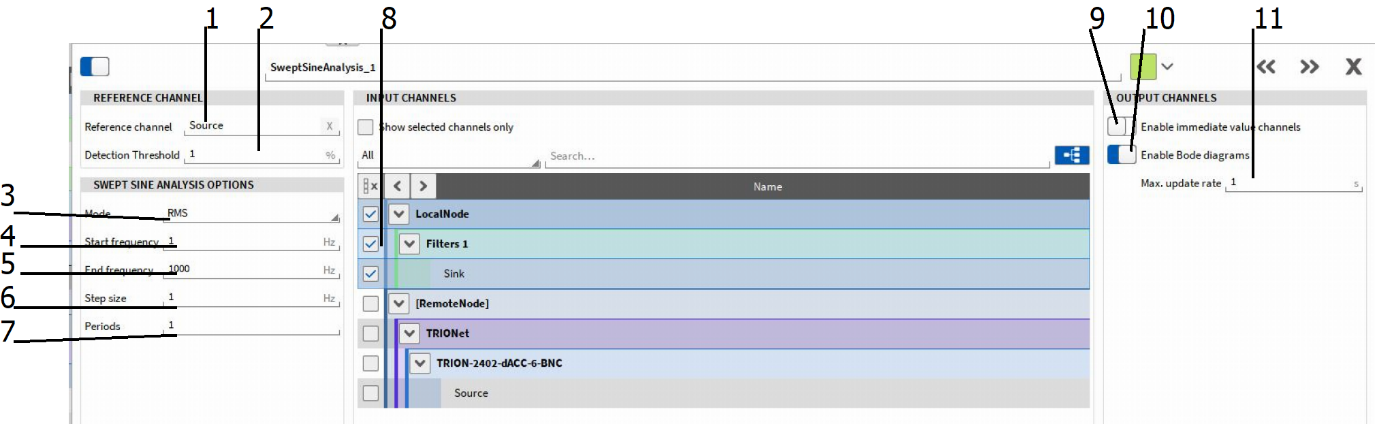1377x426 pixels.
Task: Click the deselect-all icon in table header
Action: click(370, 186)
